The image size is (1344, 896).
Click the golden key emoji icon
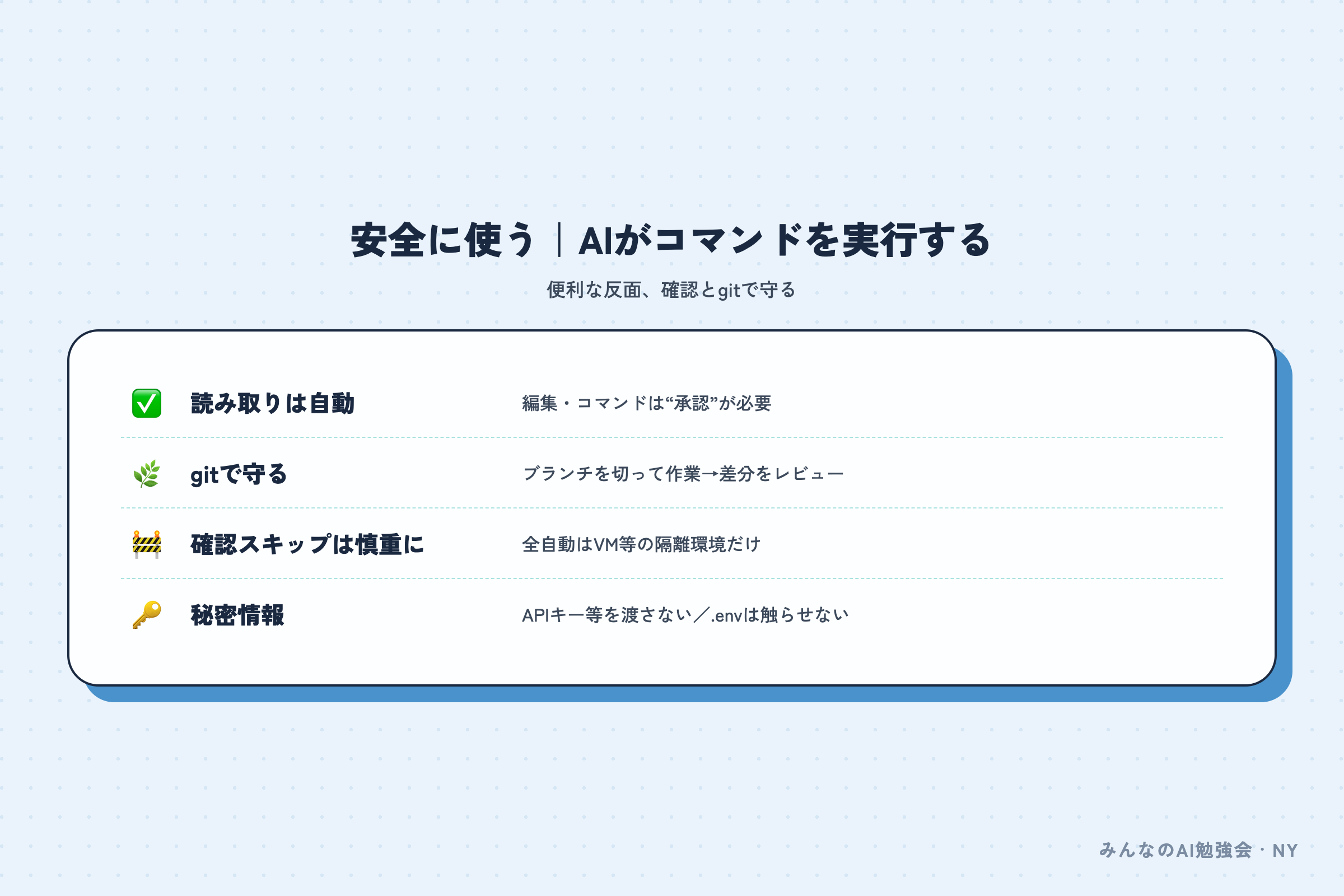coord(146,615)
